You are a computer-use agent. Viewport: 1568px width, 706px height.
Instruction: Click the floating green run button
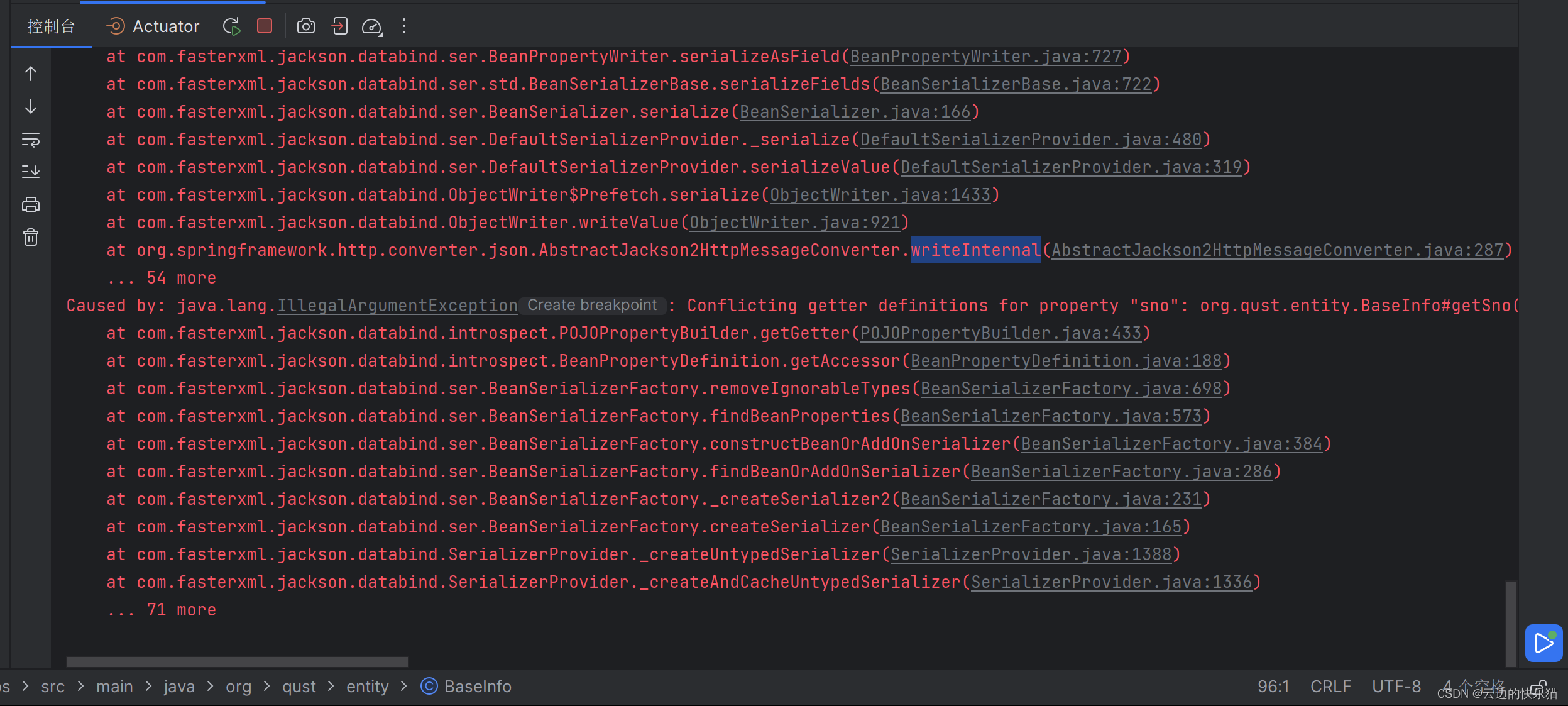tap(1543, 643)
